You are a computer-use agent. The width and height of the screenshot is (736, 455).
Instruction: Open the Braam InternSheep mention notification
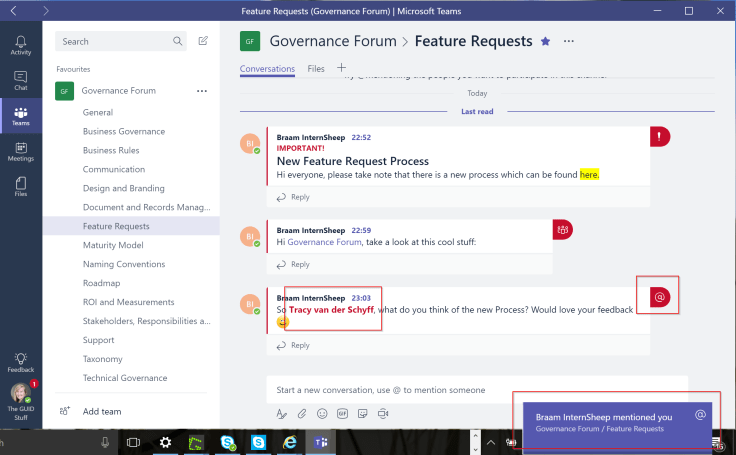click(614, 420)
